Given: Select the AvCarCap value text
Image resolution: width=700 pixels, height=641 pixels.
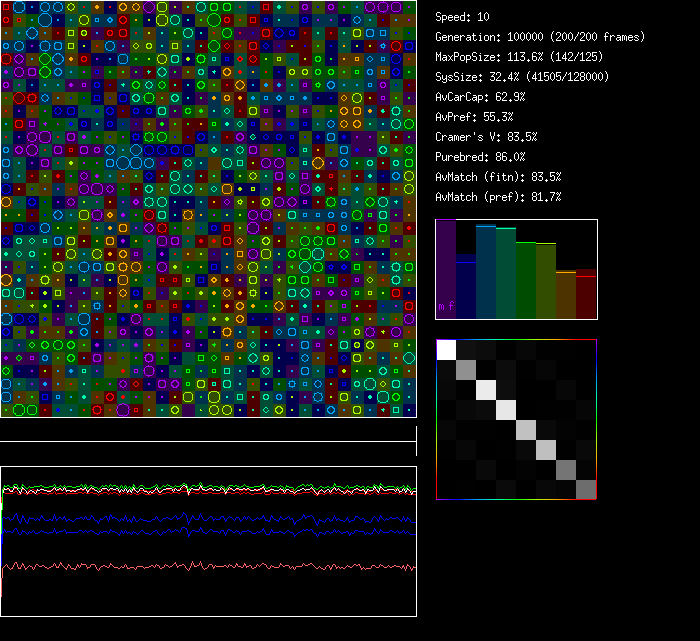Looking at the screenshot, I should pyautogui.click(x=480, y=97).
